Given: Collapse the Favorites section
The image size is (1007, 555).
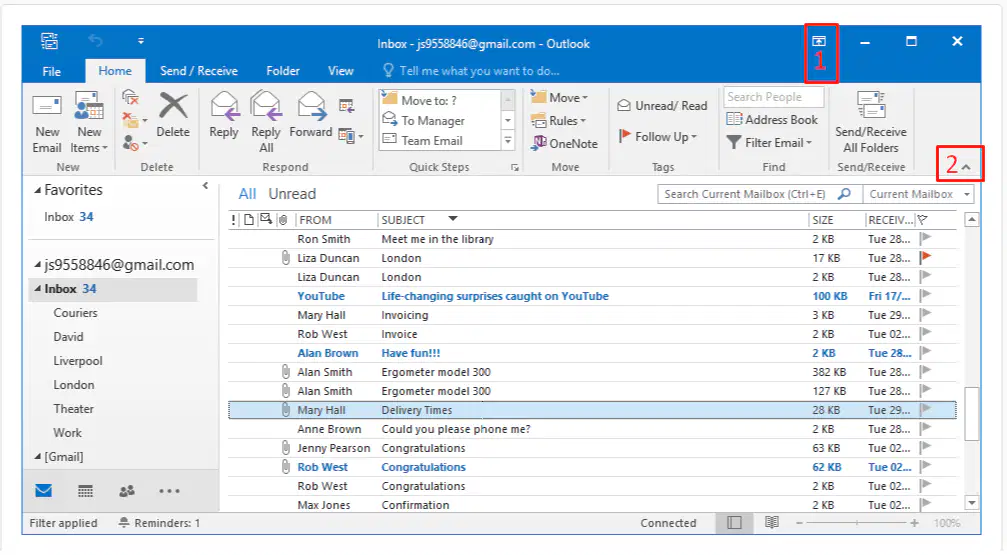Looking at the screenshot, I should click(x=38, y=190).
